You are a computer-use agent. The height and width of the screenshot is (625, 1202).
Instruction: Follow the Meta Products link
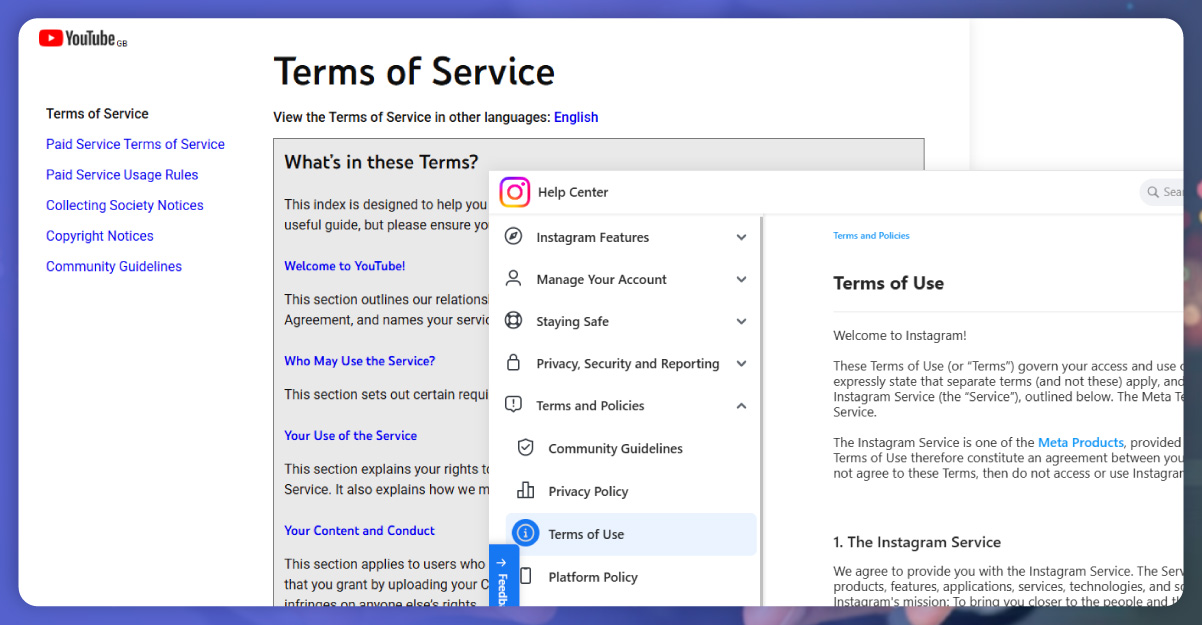click(x=1080, y=442)
